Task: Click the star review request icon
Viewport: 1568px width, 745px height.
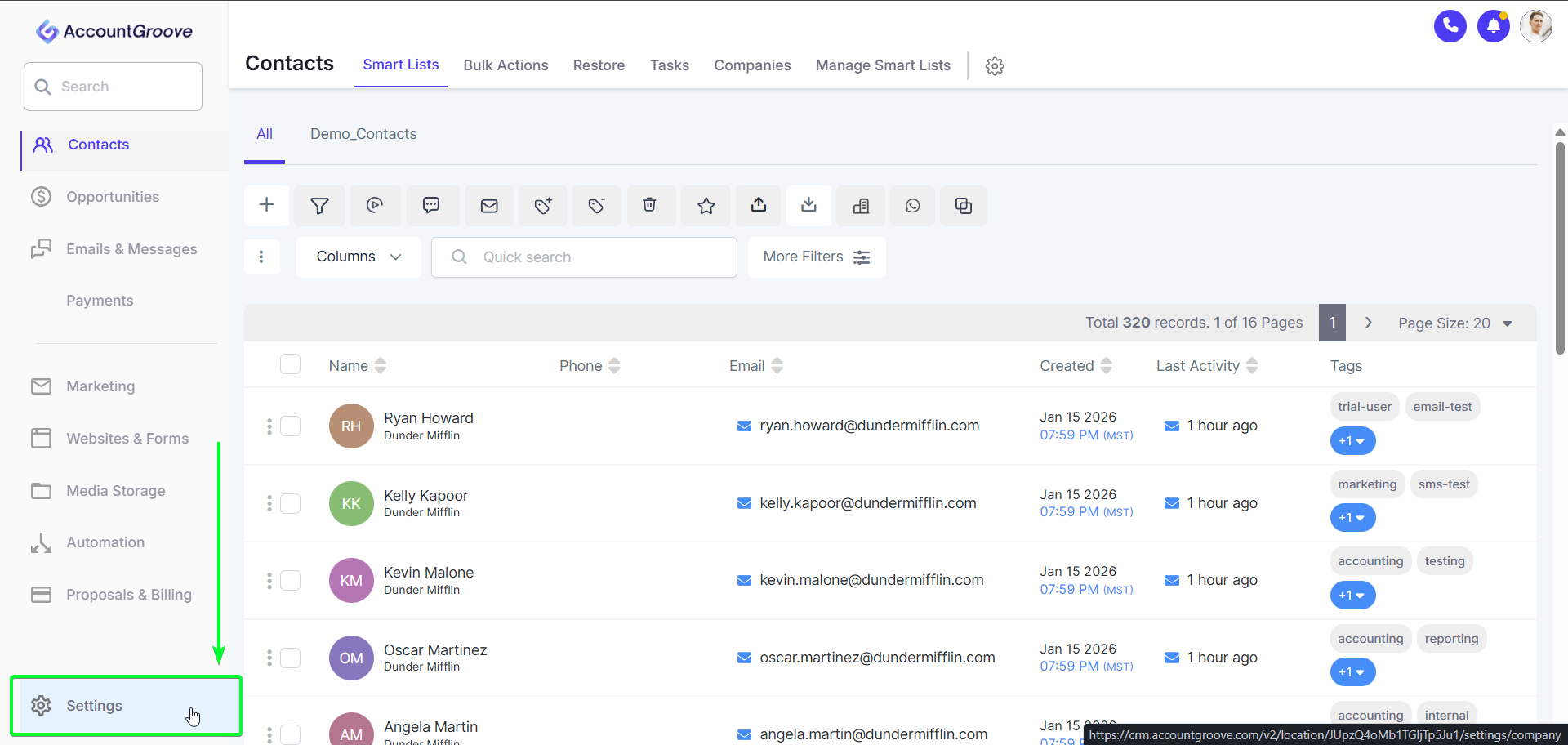Action: 706,205
